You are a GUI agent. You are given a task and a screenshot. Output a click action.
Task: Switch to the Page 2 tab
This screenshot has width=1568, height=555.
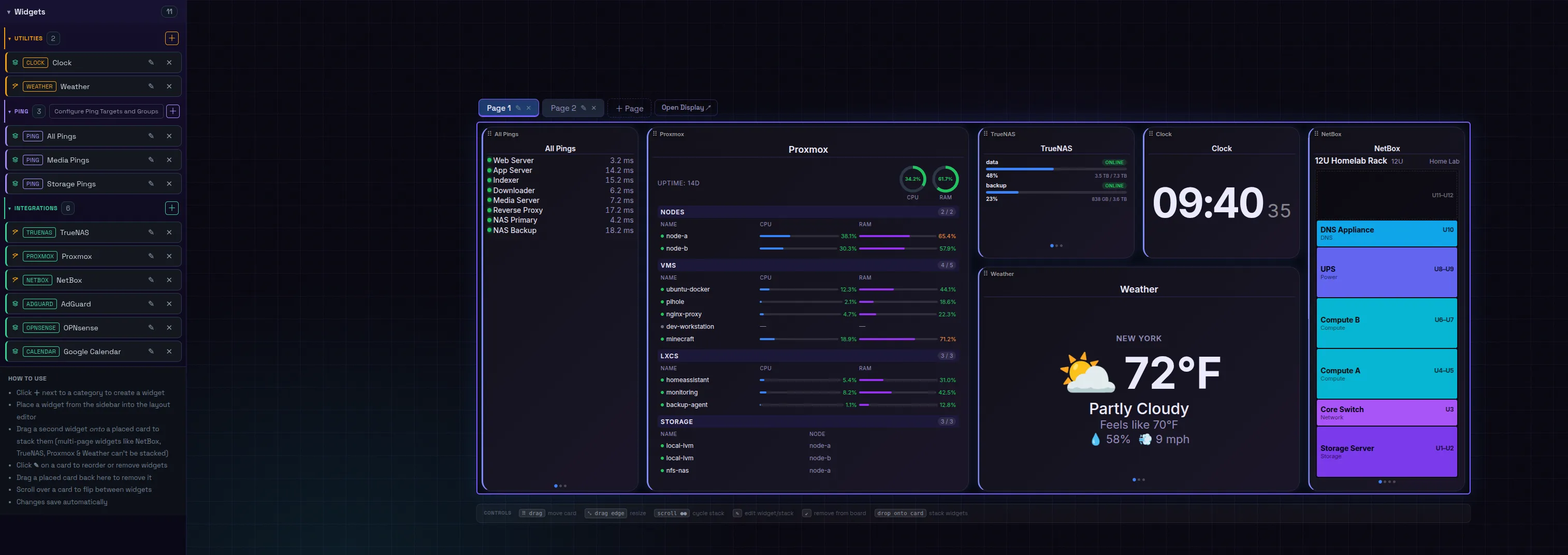click(x=563, y=108)
